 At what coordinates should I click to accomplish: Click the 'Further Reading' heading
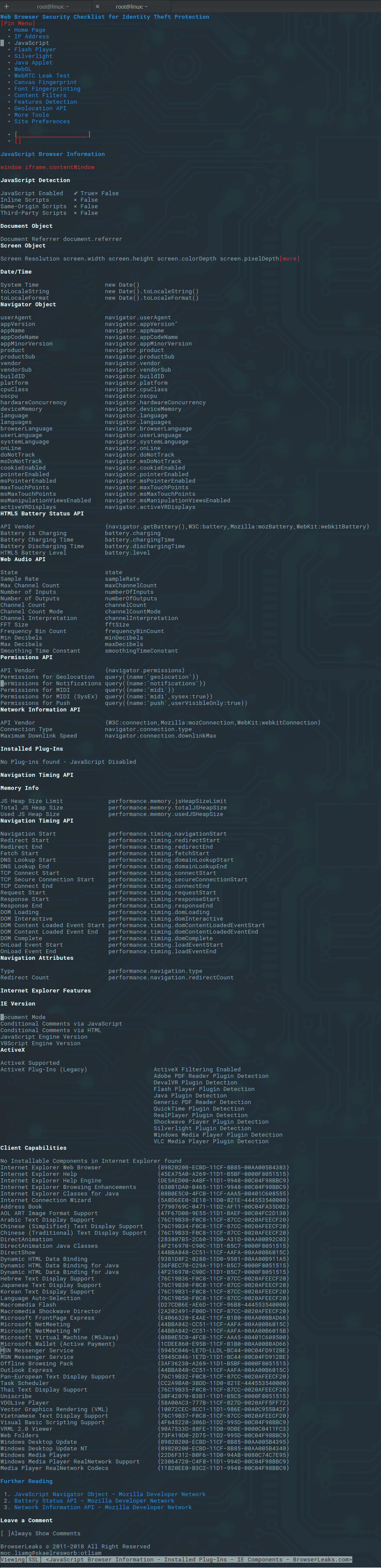[26, 1481]
